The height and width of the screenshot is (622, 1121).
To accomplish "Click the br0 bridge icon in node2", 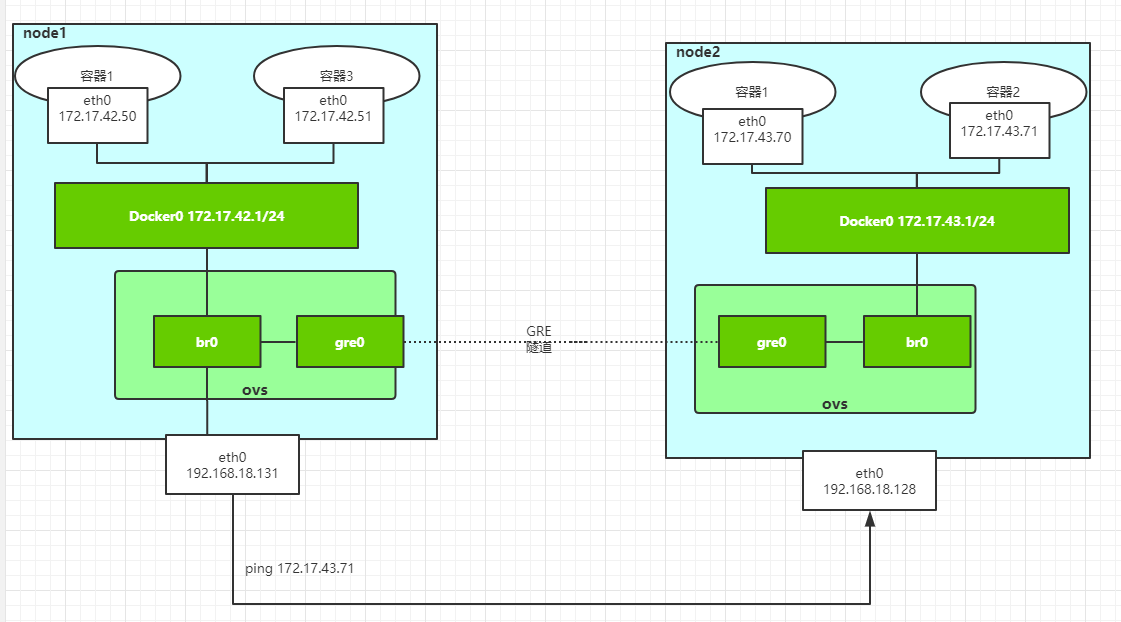I will click(917, 341).
